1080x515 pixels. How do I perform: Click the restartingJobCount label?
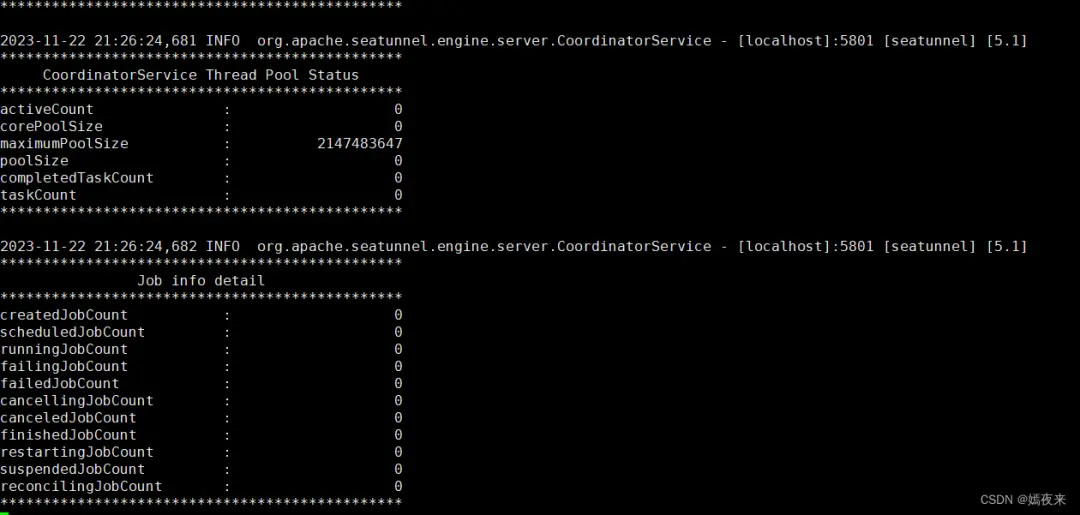coord(76,452)
